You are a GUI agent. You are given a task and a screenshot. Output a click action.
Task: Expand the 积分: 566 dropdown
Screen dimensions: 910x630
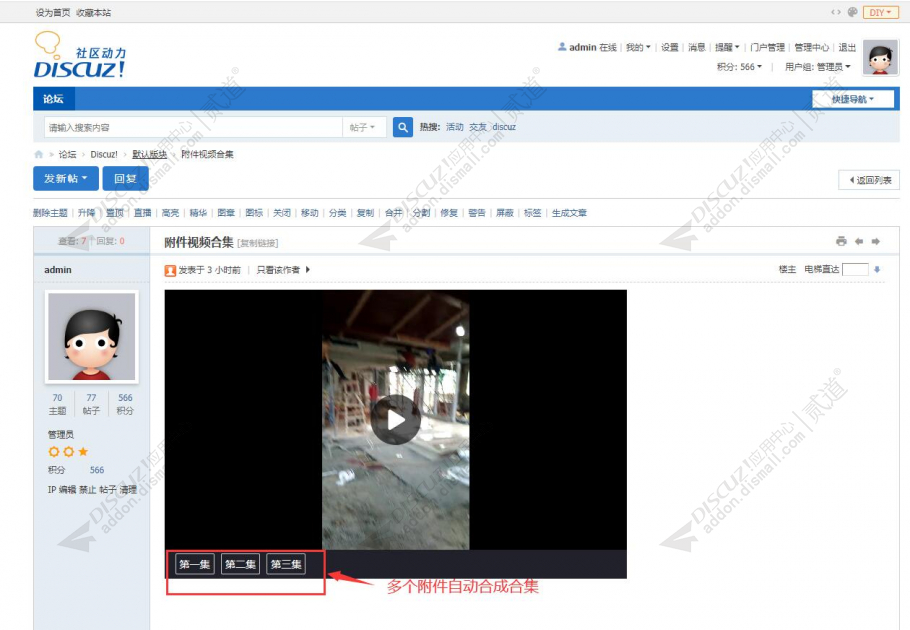pos(739,67)
